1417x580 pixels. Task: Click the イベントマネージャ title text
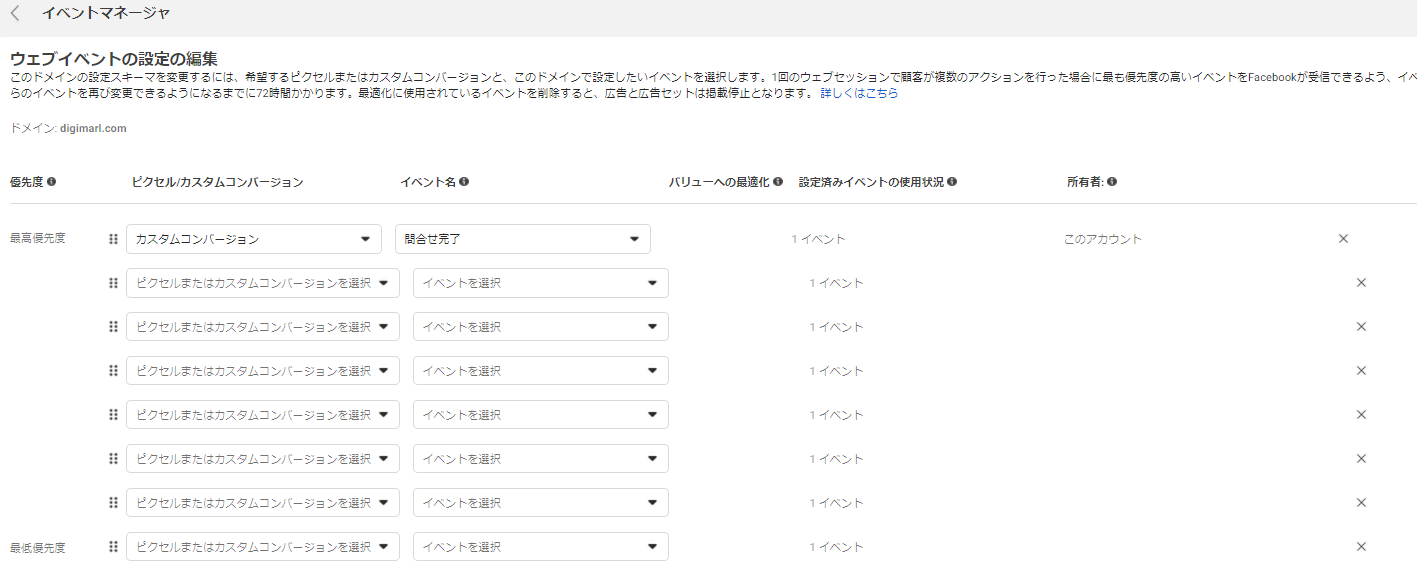click(106, 13)
